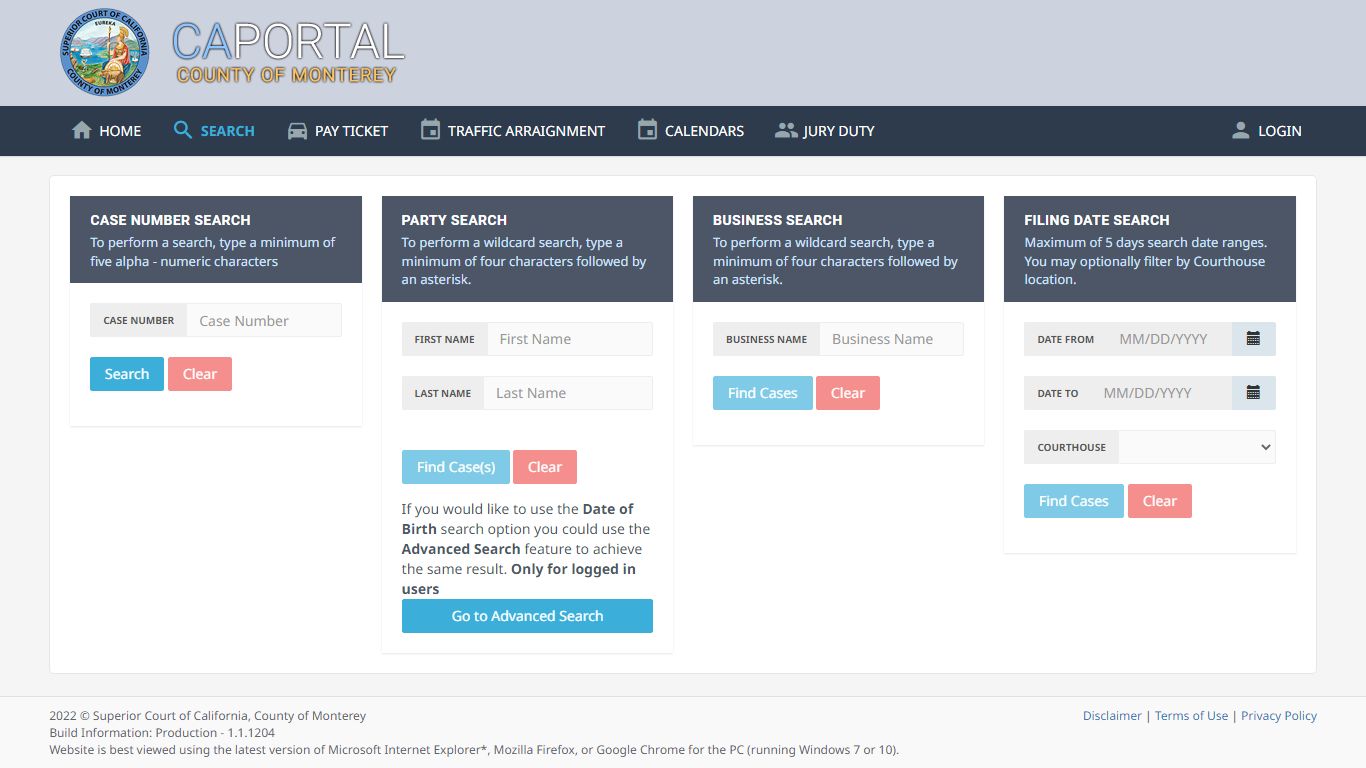Click Find Cases under Filing Date Search
The width and height of the screenshot is (1366, 768).
1074,501
